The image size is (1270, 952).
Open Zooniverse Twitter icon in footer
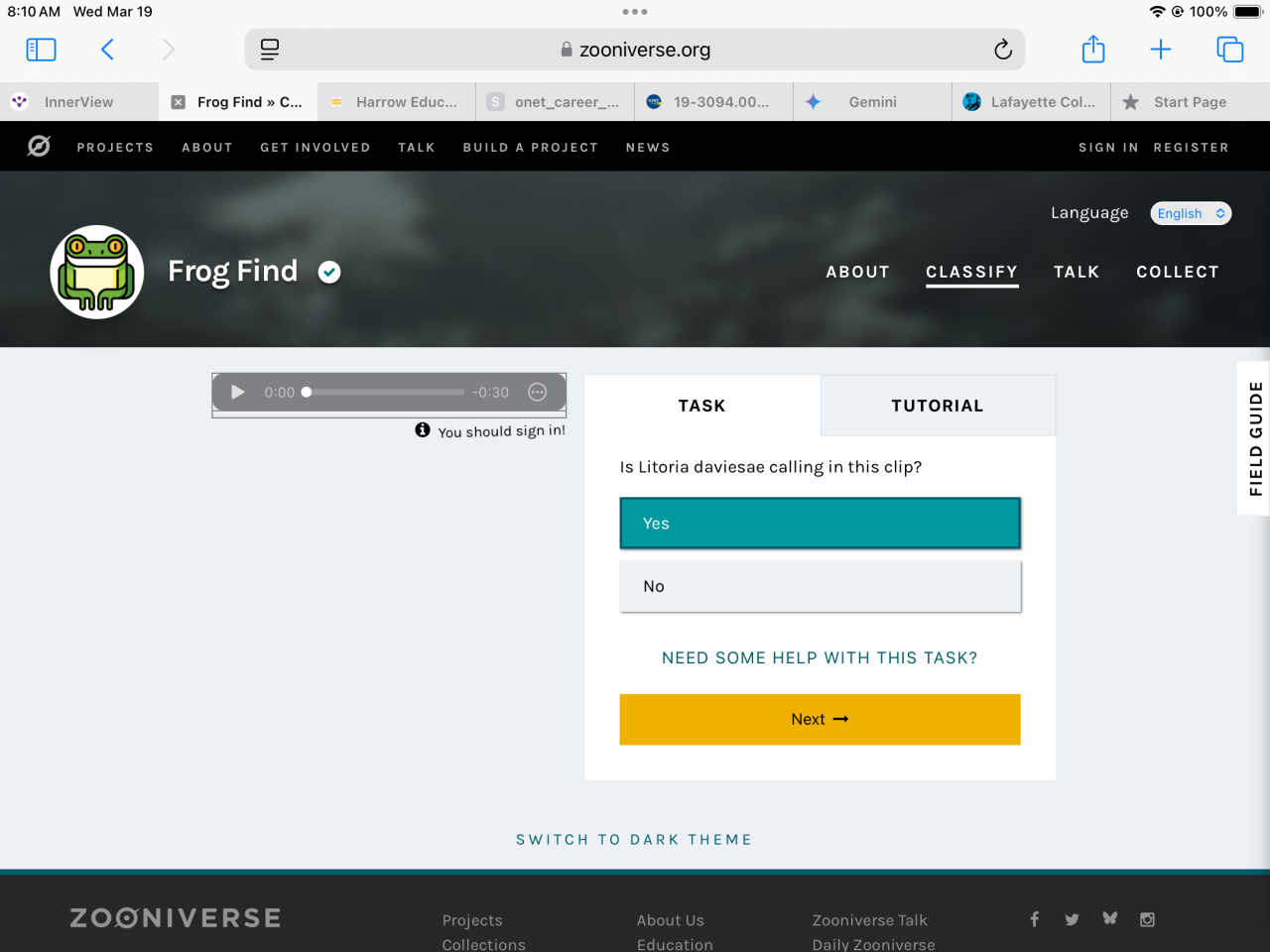pos(1073,919)
